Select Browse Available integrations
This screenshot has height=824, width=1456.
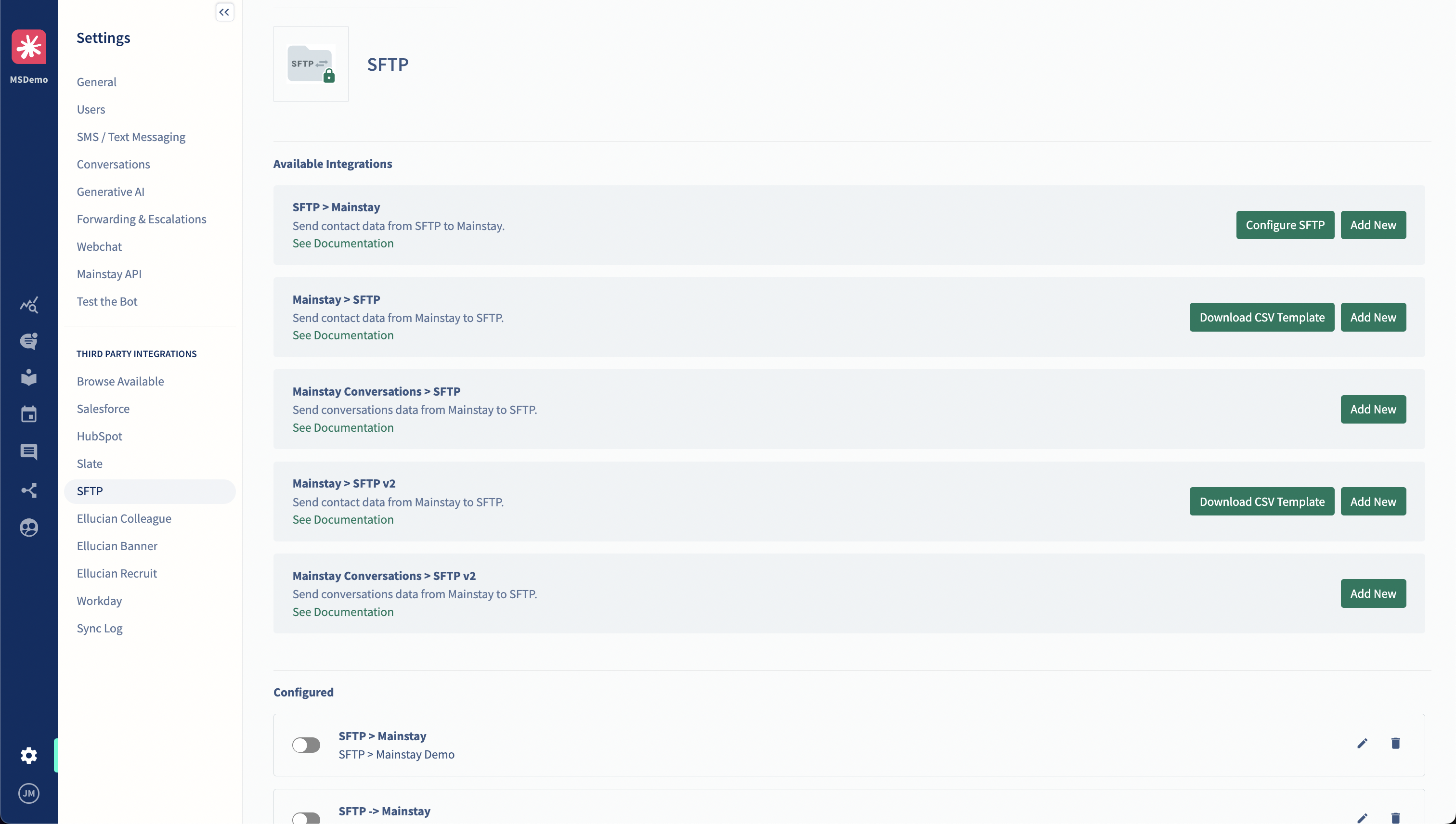(x=120, y=381)
